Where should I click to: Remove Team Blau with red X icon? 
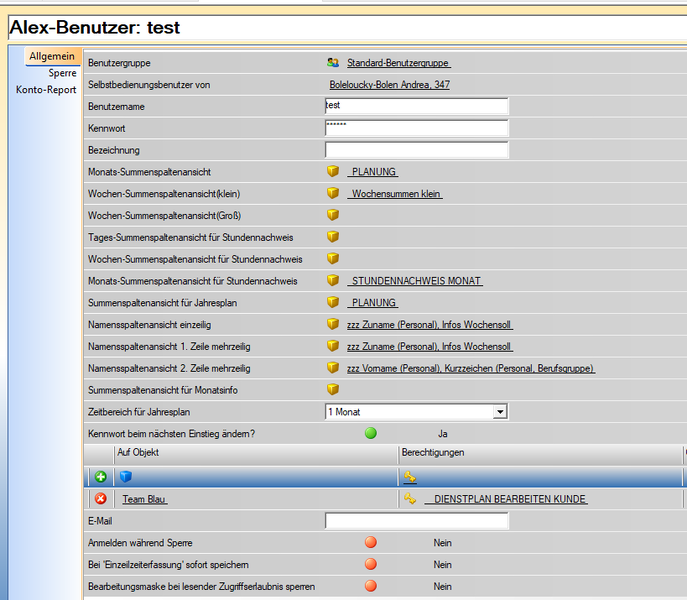(100, 499)
